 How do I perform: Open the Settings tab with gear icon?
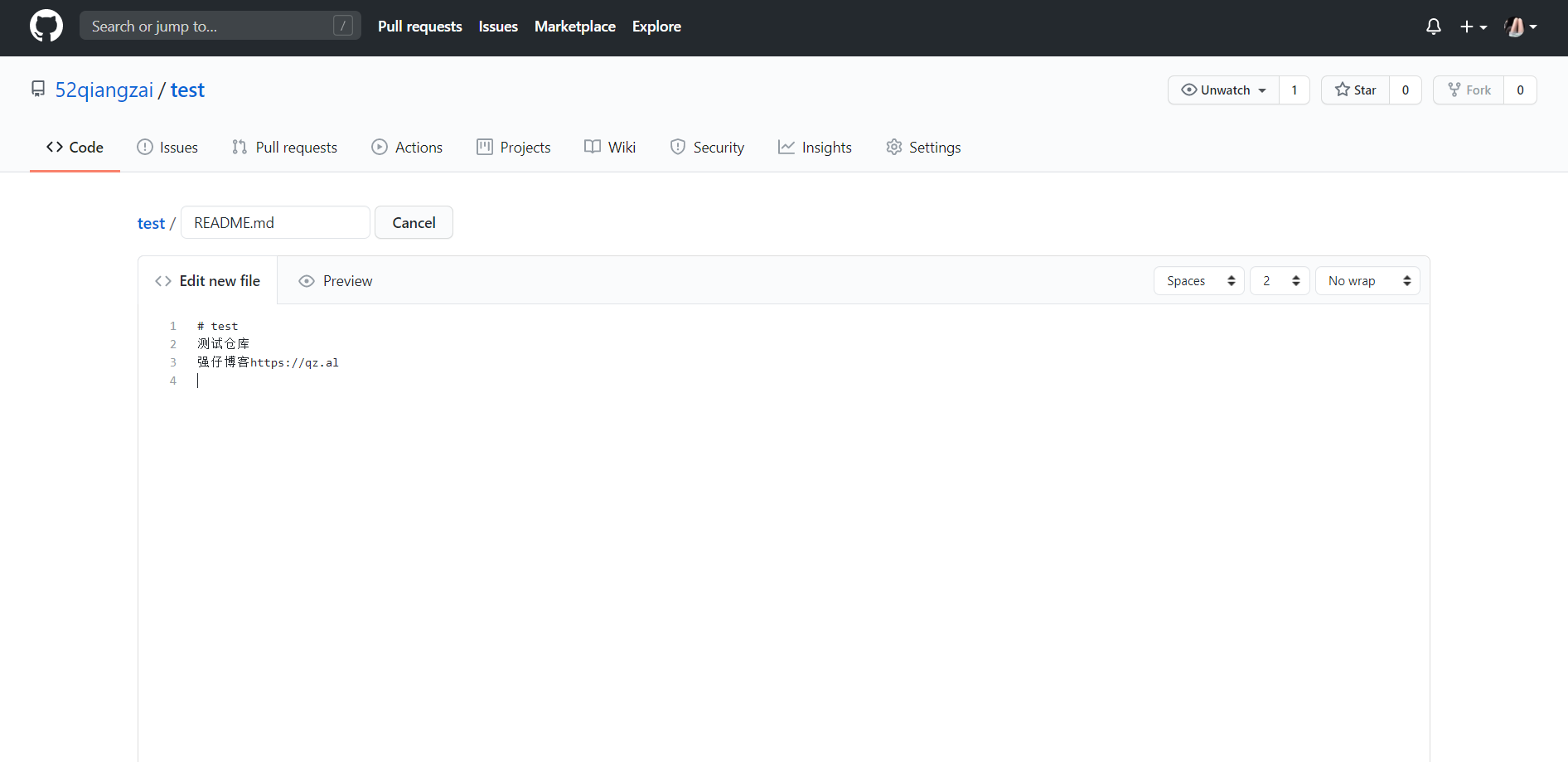(923, 148)
